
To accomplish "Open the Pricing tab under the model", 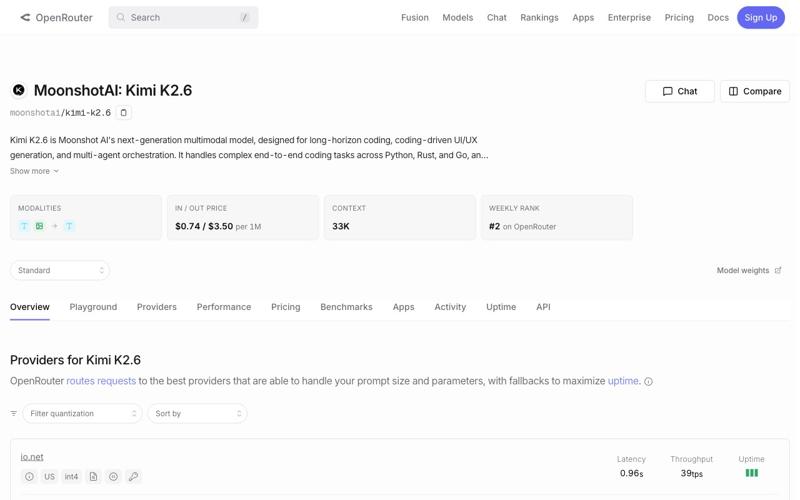I will 286,307.
